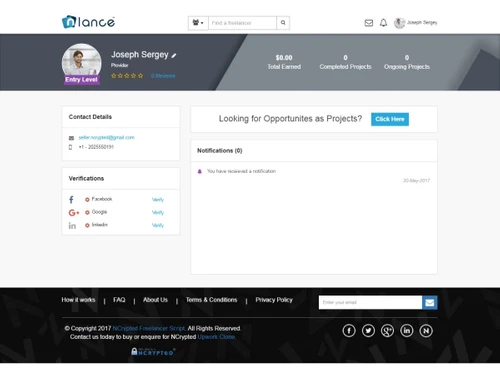Click the unverified status icon beside Facebook
The image size is (500, 375).
(x=87, y=200)
